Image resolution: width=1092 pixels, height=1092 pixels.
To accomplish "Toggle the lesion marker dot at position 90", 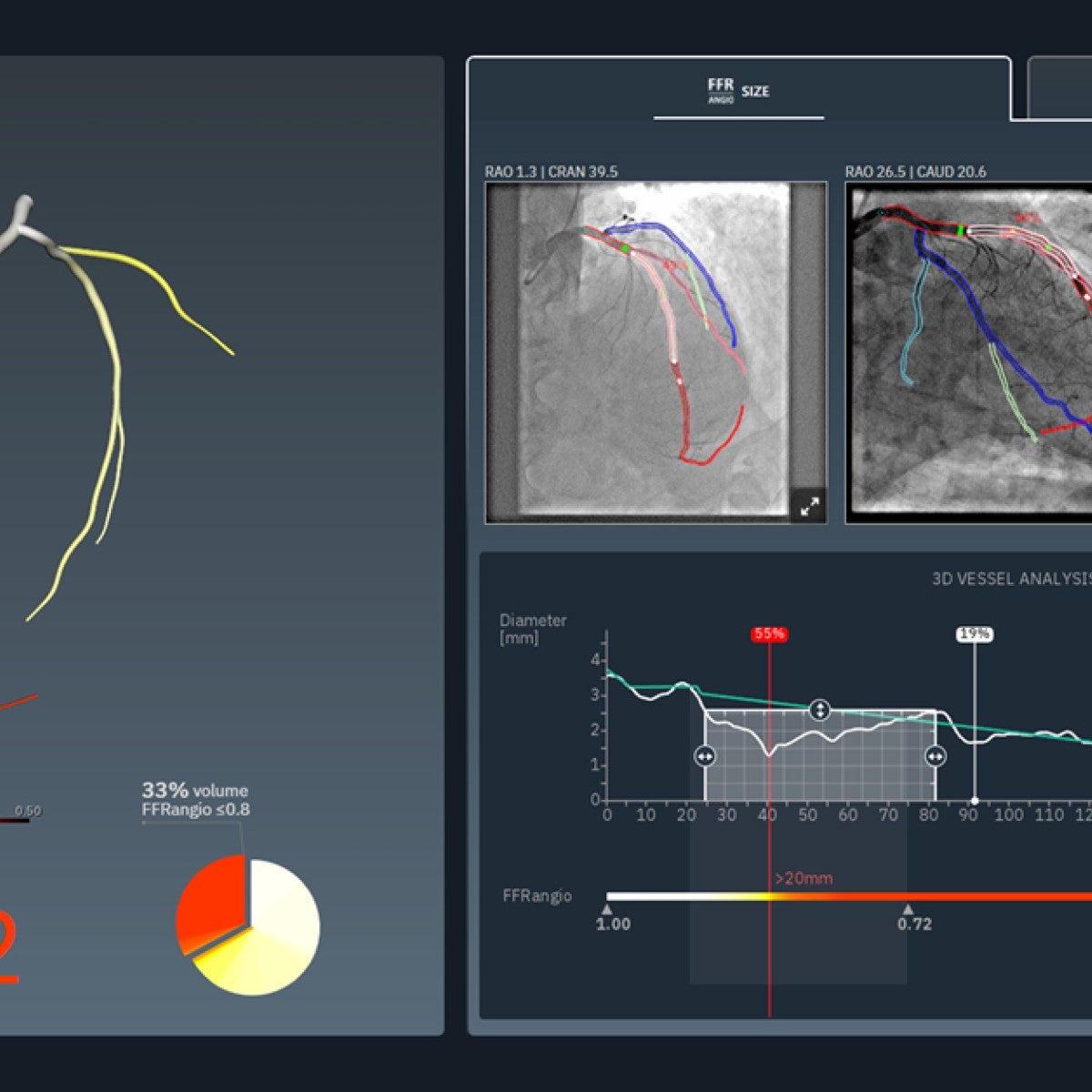I will point(974,801).
